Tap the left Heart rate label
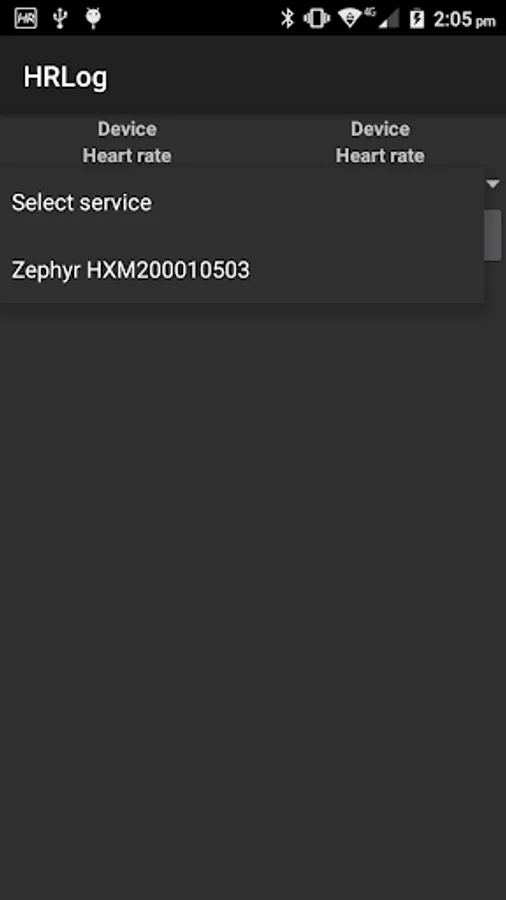Viewport: 506px width, 900px height. coord(127,155)
